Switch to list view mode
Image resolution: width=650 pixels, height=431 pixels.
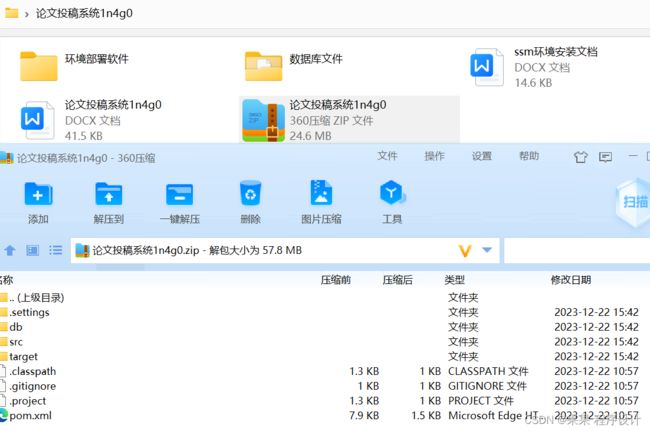click(x=56, y=250)
